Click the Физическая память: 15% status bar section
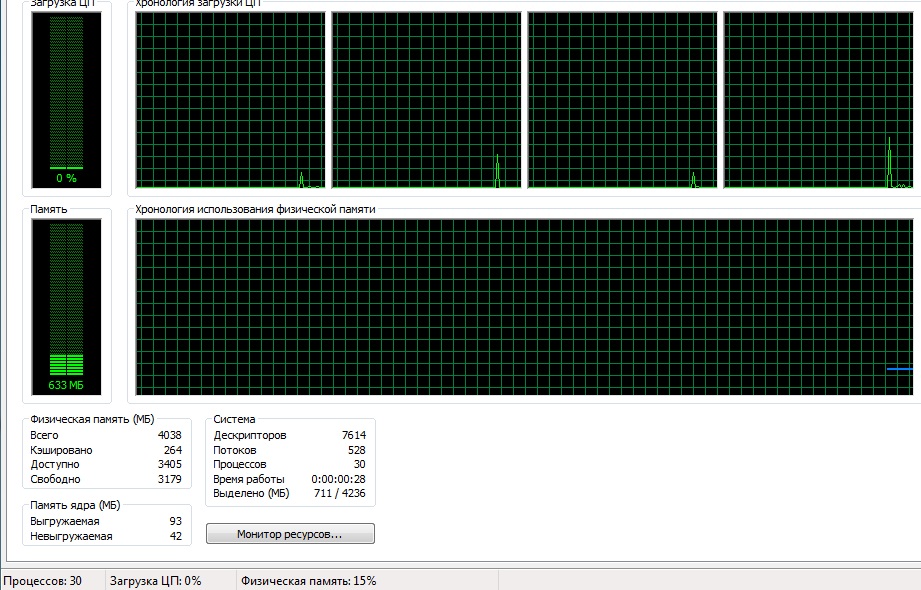Screen dimensions: 921x590 (x=306, y=581)
